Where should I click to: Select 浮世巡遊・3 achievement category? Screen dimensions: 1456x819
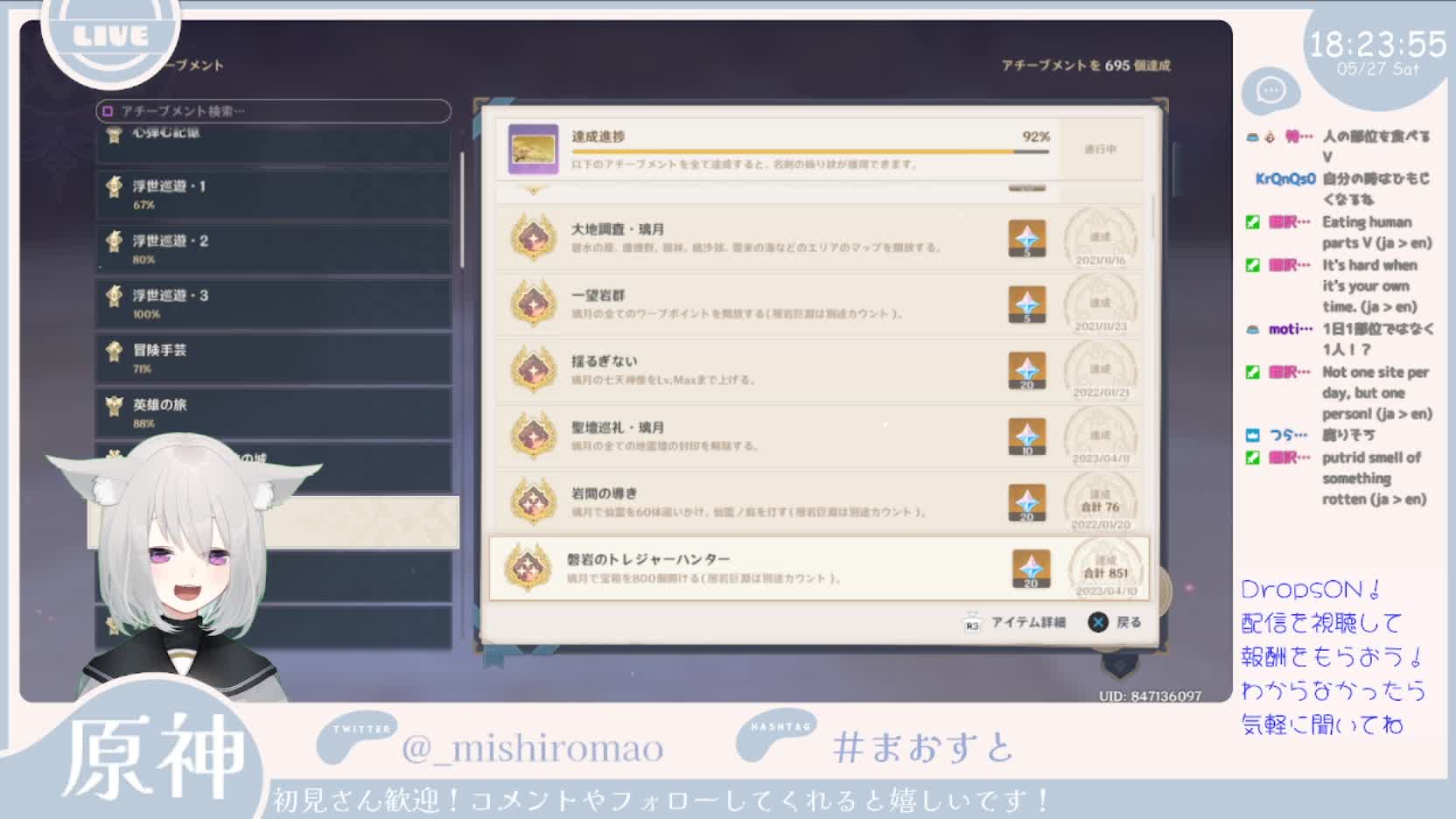point(273,304)
